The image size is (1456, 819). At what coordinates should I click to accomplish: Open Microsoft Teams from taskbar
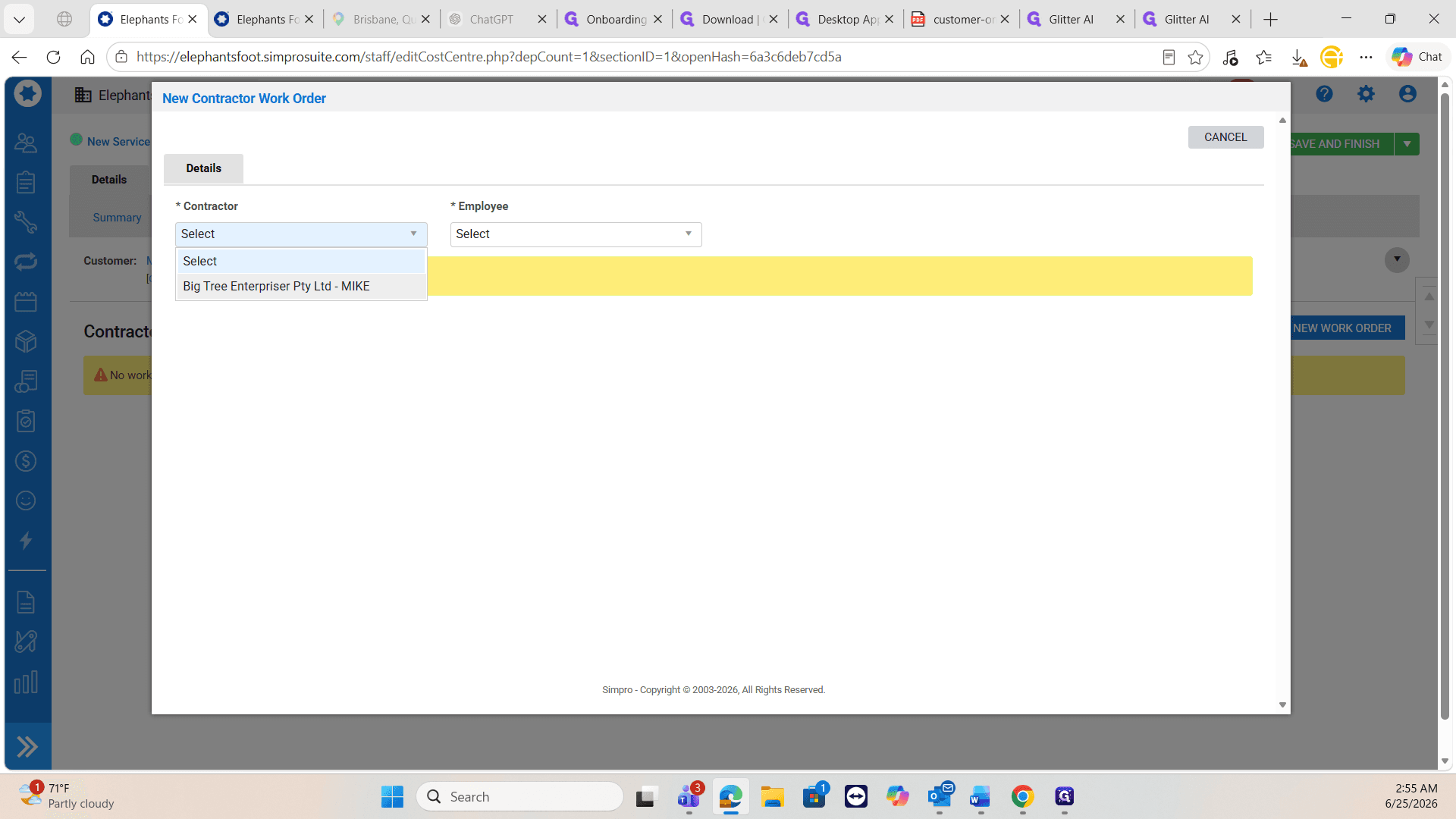click(689, 797)
